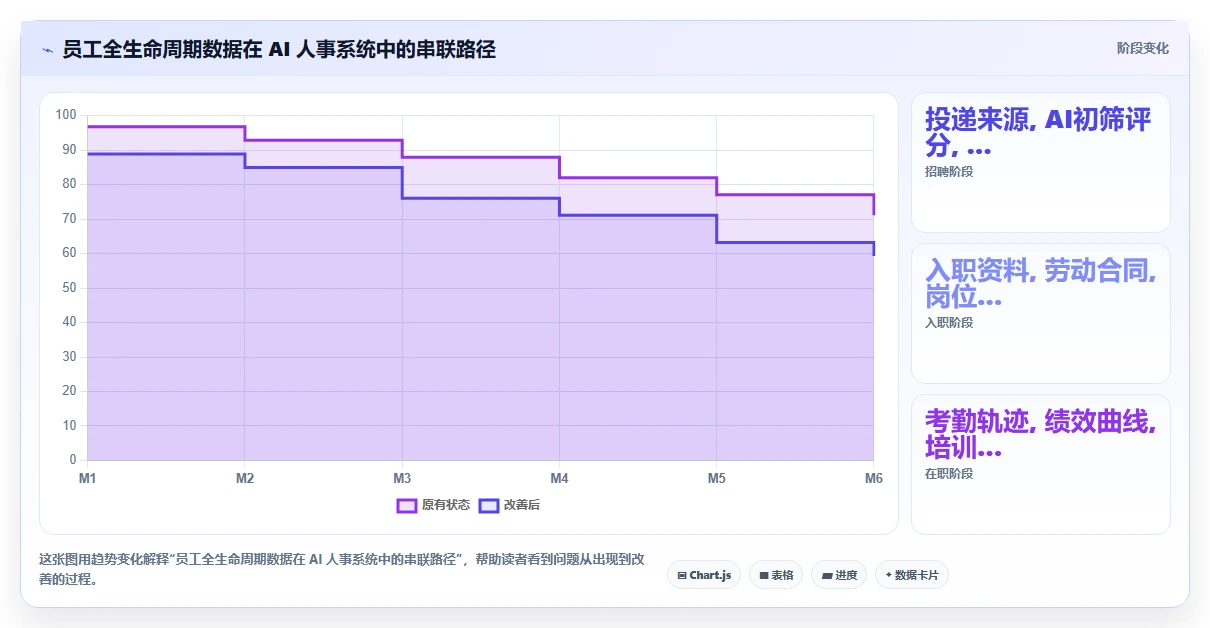Click the icon inside the 表格 chip
Viewport: 1210px width, 628px height.
pyautogui.click(x=764, y=575)
